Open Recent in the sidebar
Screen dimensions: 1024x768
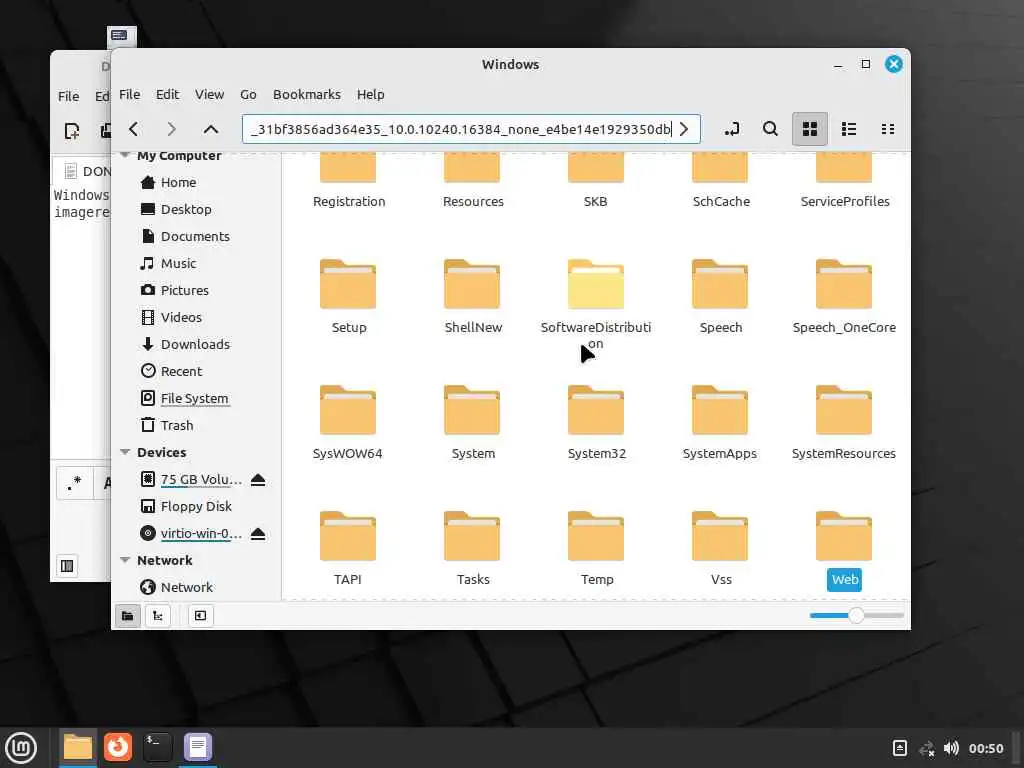[x=181, y=371]
